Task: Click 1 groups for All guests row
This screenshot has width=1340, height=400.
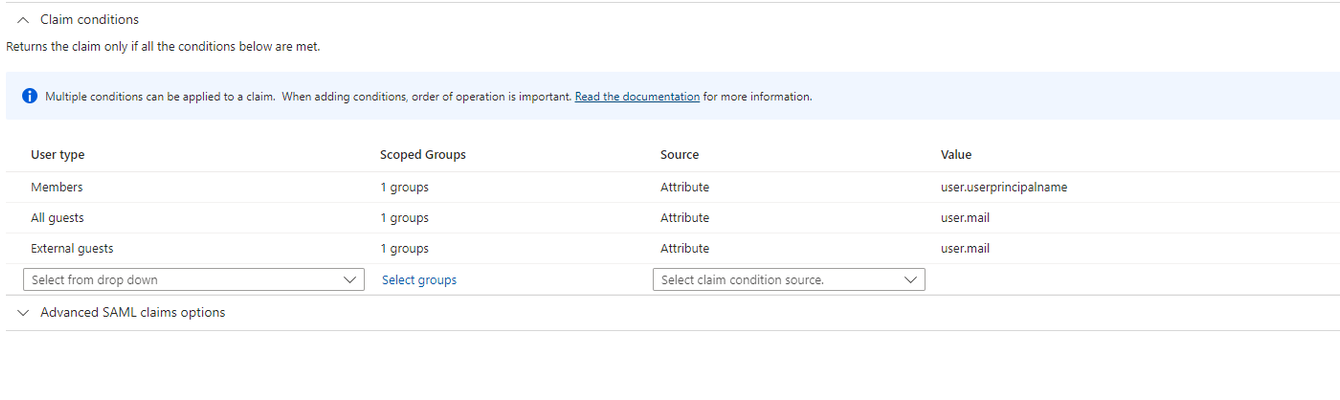Action: click(x=404, y=218)
